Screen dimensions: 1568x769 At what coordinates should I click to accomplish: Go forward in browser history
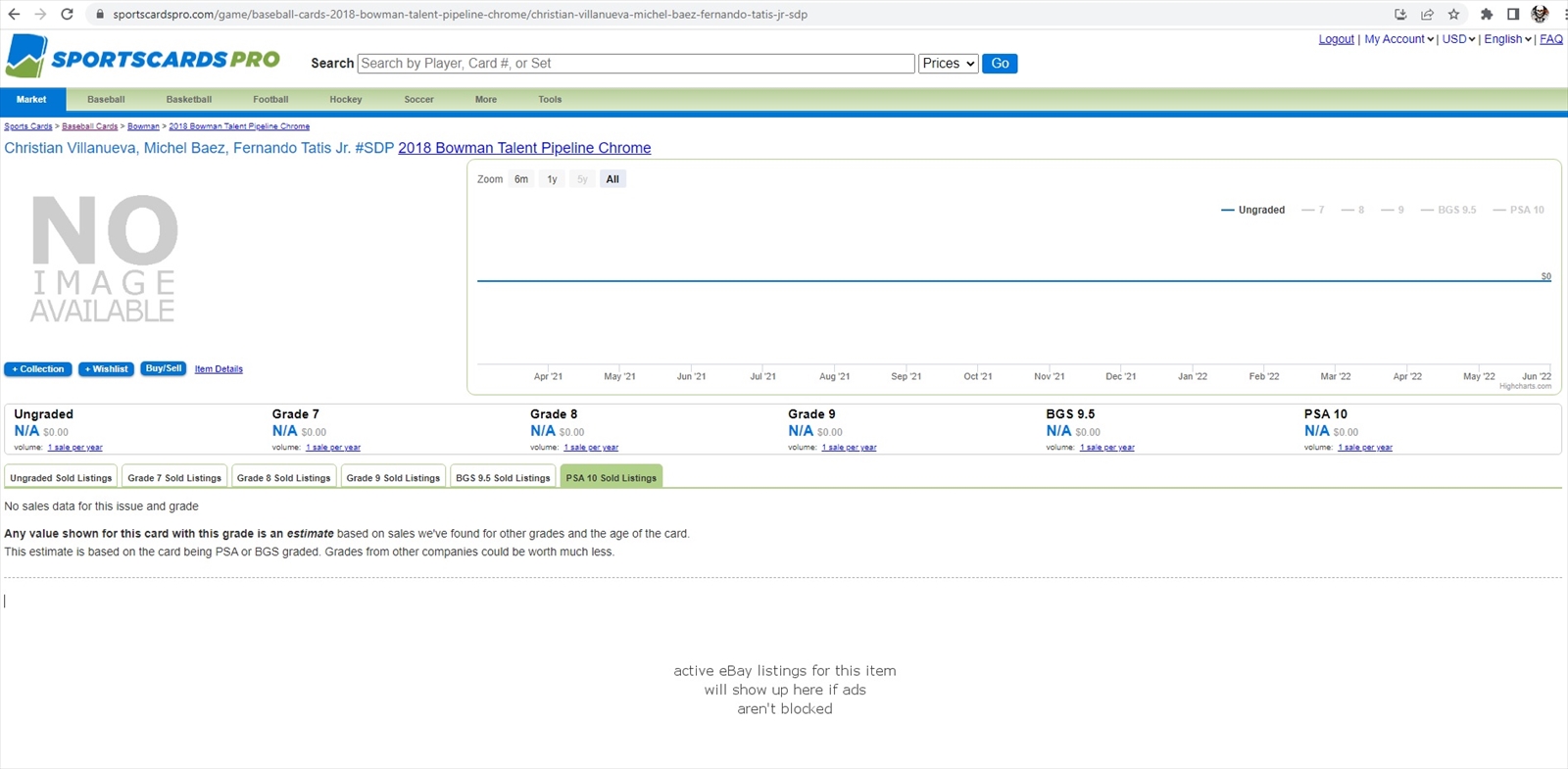tap(40, 15)
